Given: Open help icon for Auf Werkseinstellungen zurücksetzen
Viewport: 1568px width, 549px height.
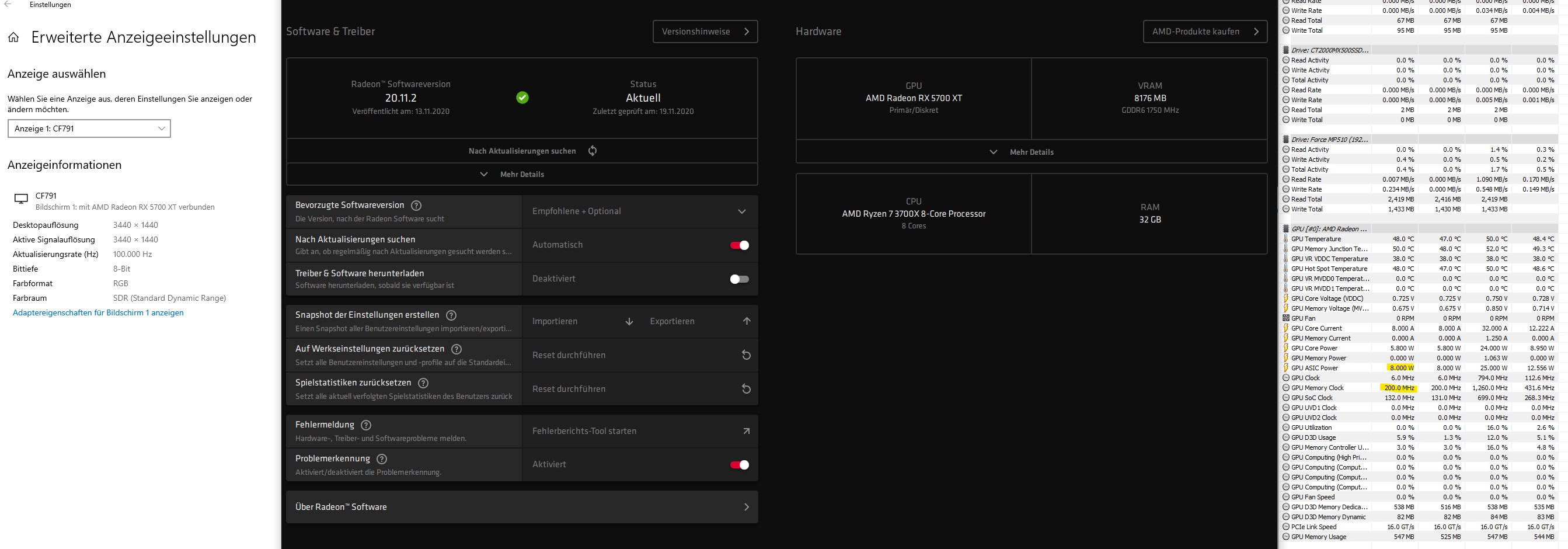Looking at the screenshot, I should 457,349.
